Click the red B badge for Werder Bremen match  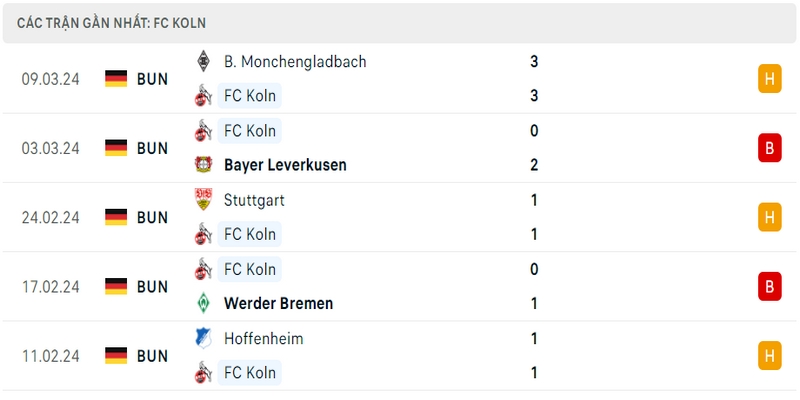pos(769,287)
